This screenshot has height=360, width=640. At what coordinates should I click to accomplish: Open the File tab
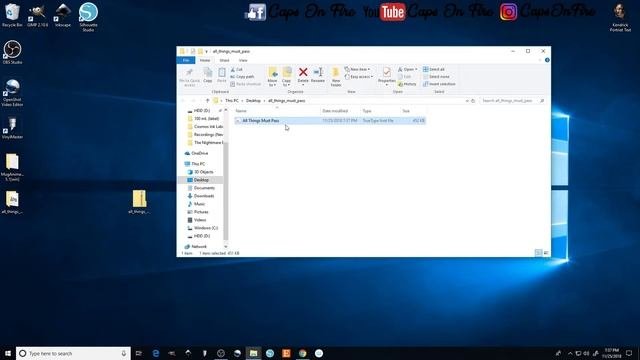pyautogui.click(x=186, y=60)
